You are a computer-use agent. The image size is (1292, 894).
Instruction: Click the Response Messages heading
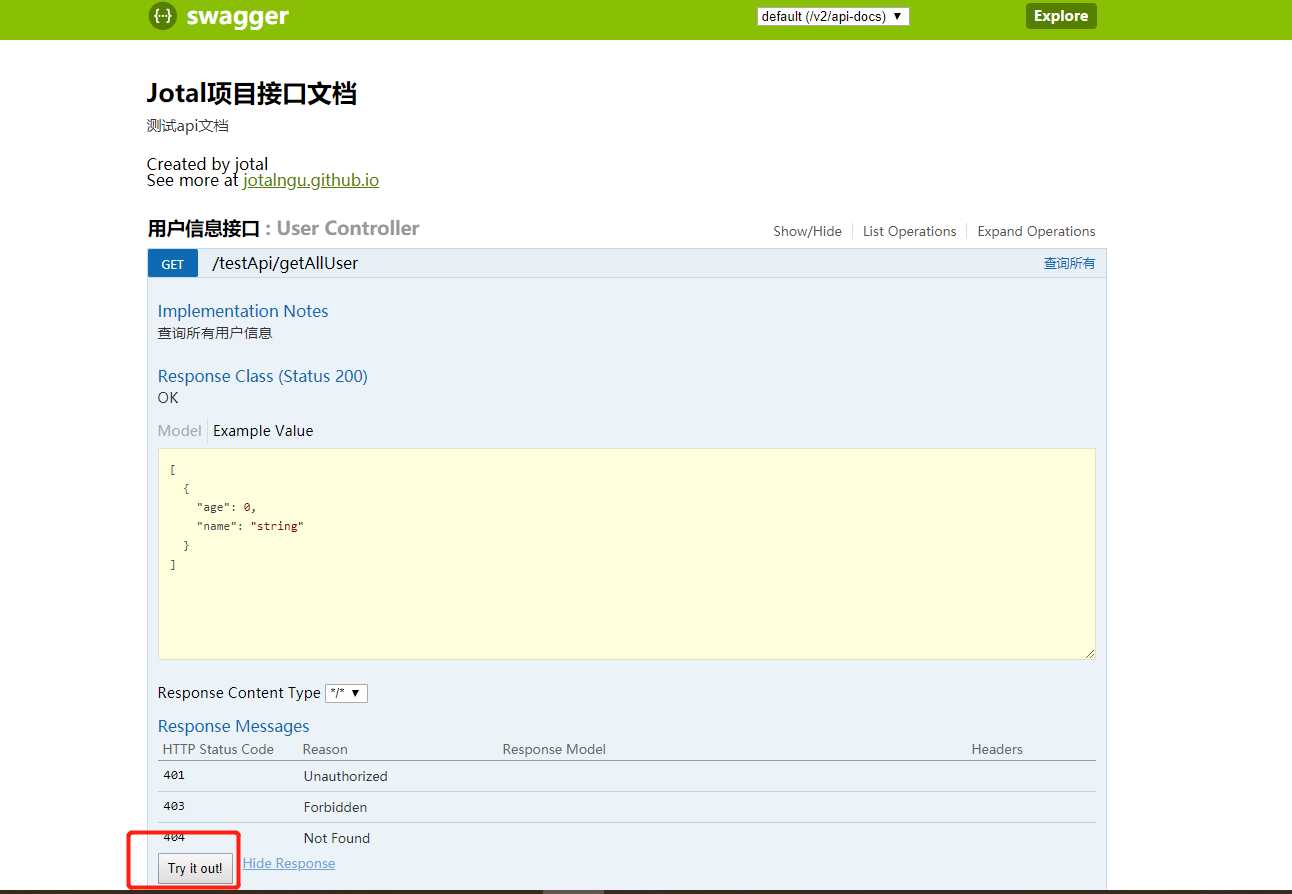pyautogui.click(x=233, y=726)
